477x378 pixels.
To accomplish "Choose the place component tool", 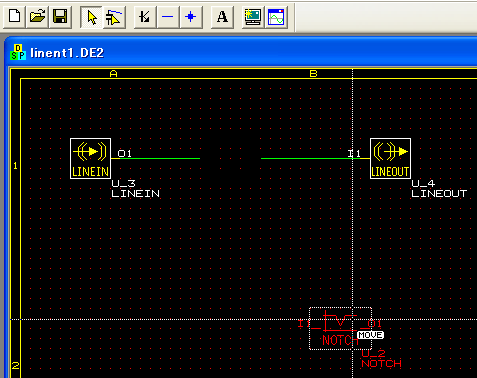I will click(x=145, y=17).
